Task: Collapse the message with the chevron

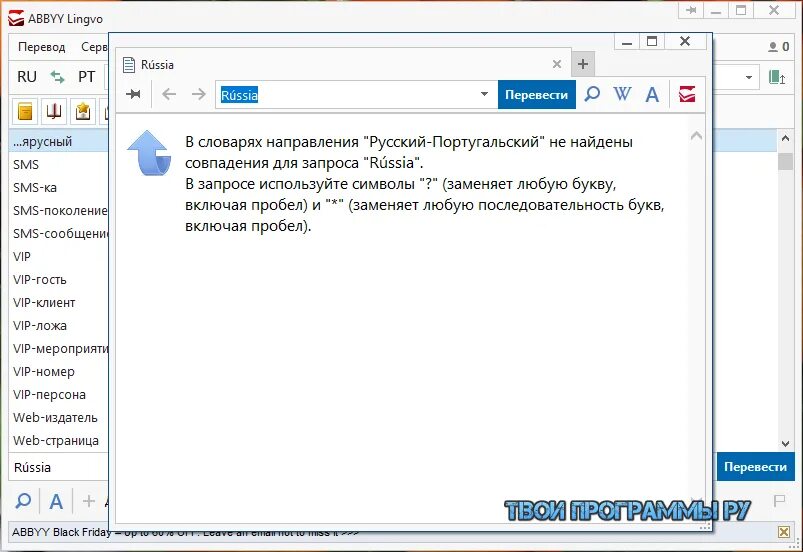Action: coord(696,136)
